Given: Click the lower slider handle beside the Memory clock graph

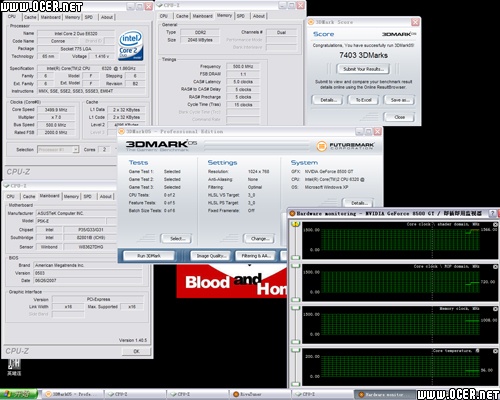Looking at the screenshot, I should tap(296, 342).
